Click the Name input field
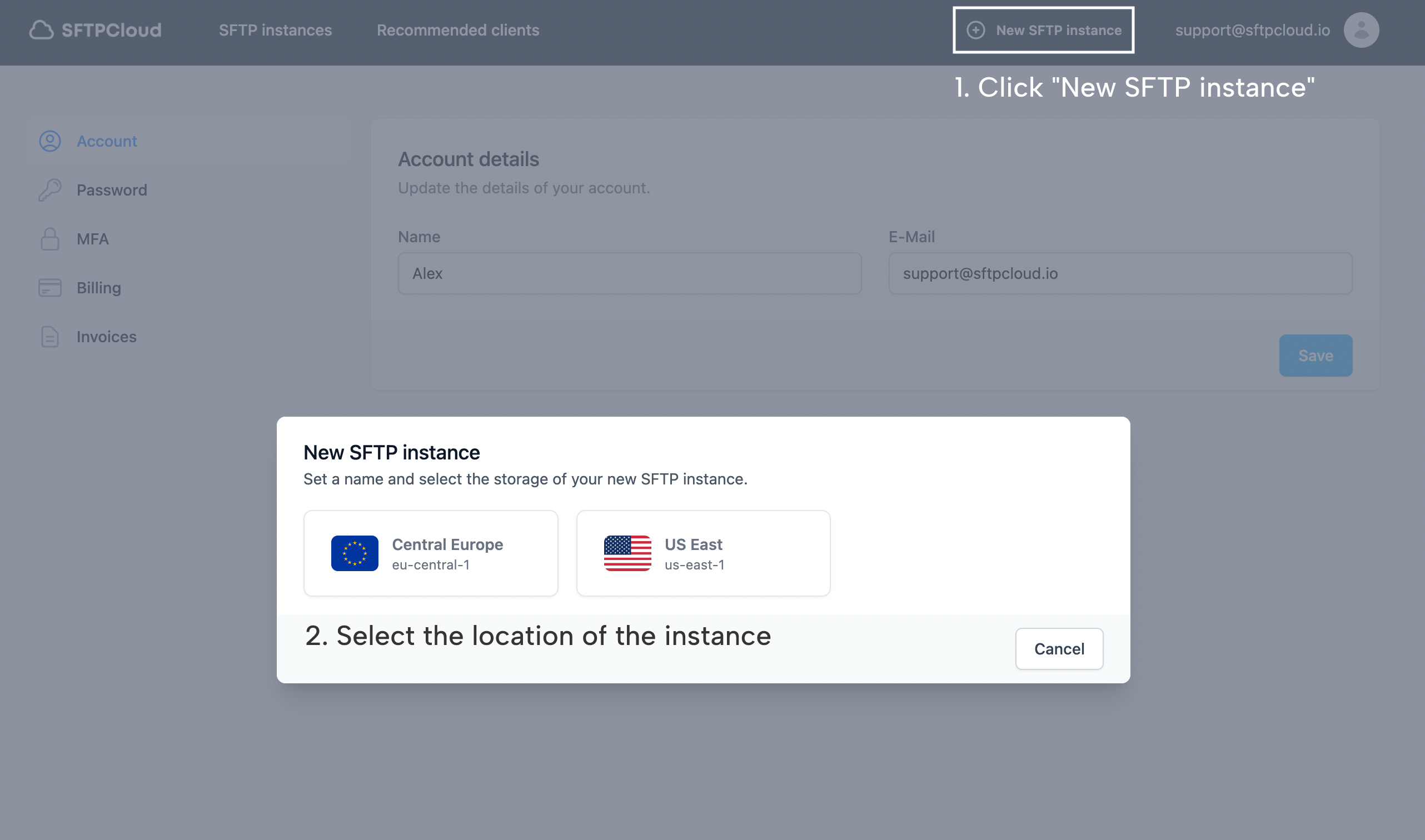This screenshot has width=1425, height=840. (x=629, y=273)
